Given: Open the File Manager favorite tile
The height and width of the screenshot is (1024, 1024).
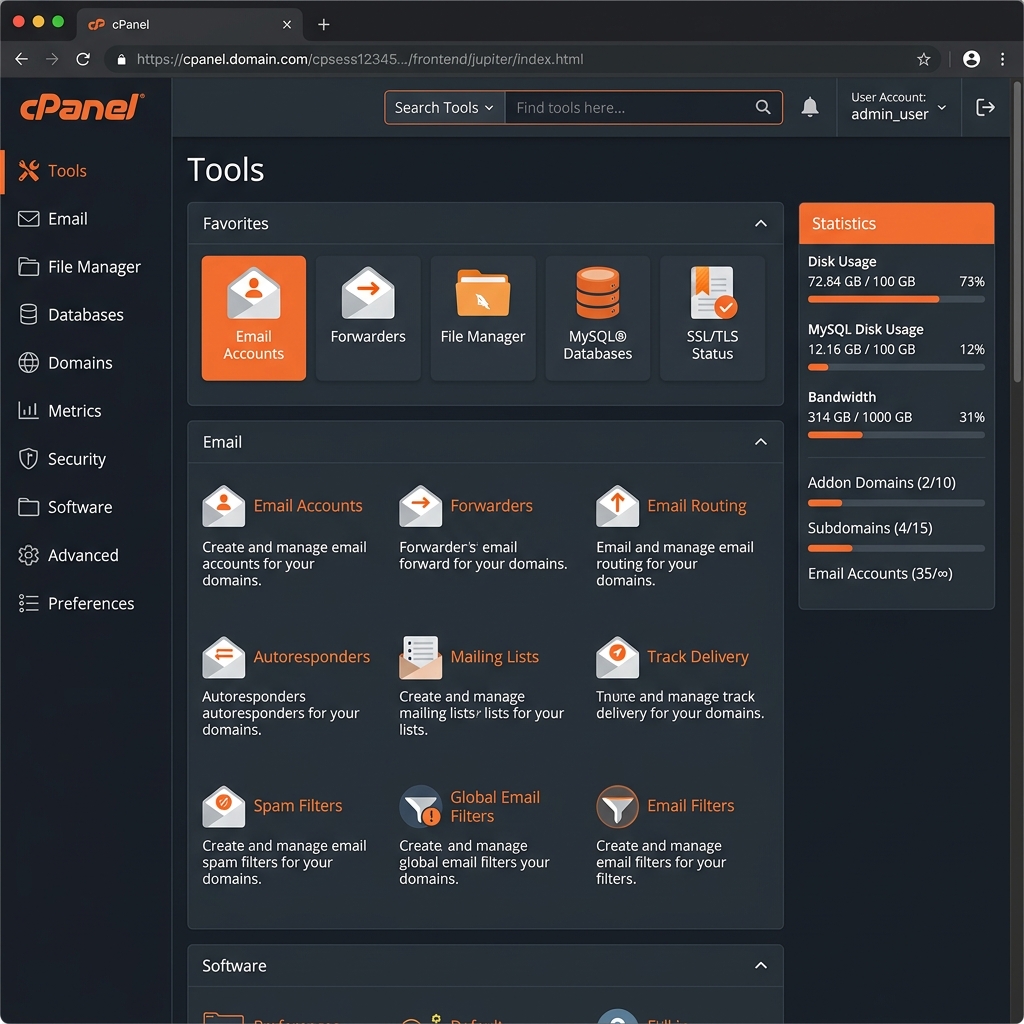Looking at the screenshot, I should point(483,318).
